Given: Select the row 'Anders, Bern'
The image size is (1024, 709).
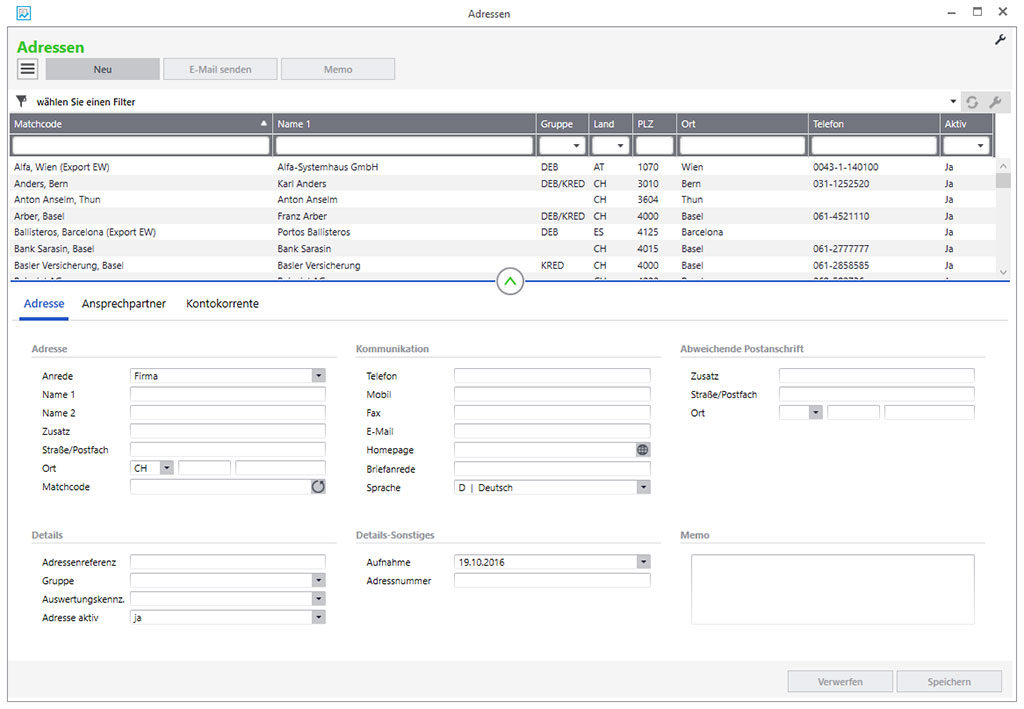Looking at the screenshot, I should (x=503, y=183).
